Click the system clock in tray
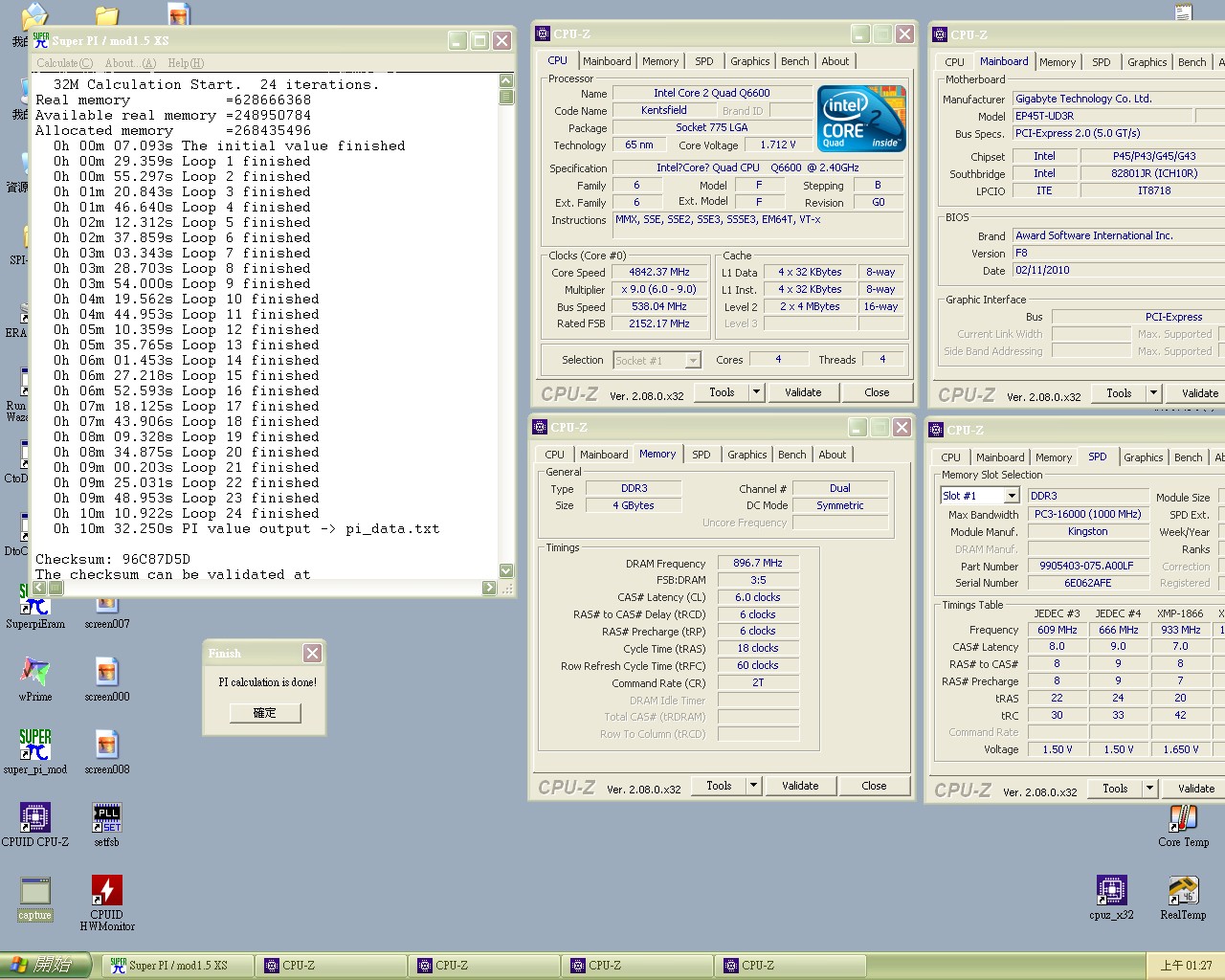 pos(1186,966)
